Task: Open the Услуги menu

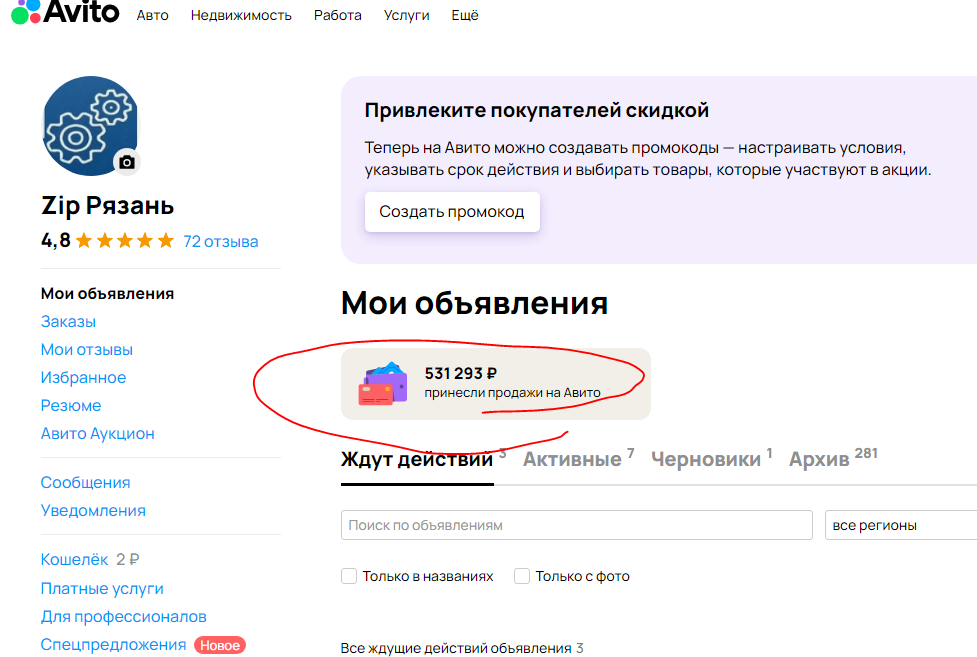Action: [406, 15]
